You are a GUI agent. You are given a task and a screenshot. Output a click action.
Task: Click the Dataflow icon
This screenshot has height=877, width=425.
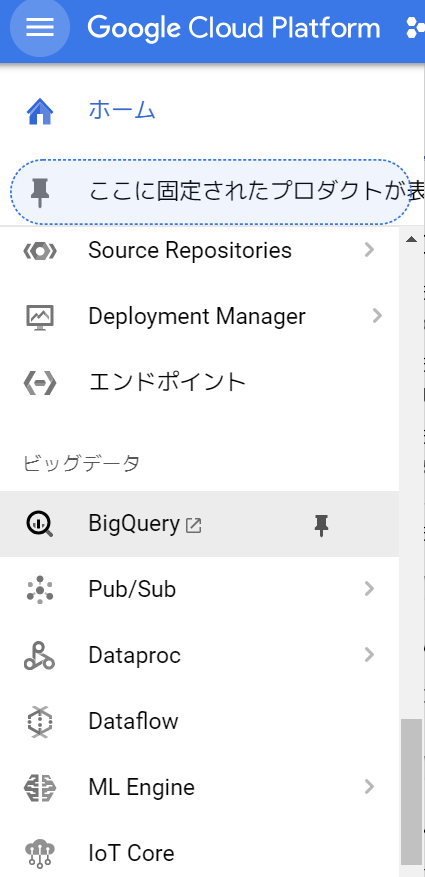[x=40, y=722]
